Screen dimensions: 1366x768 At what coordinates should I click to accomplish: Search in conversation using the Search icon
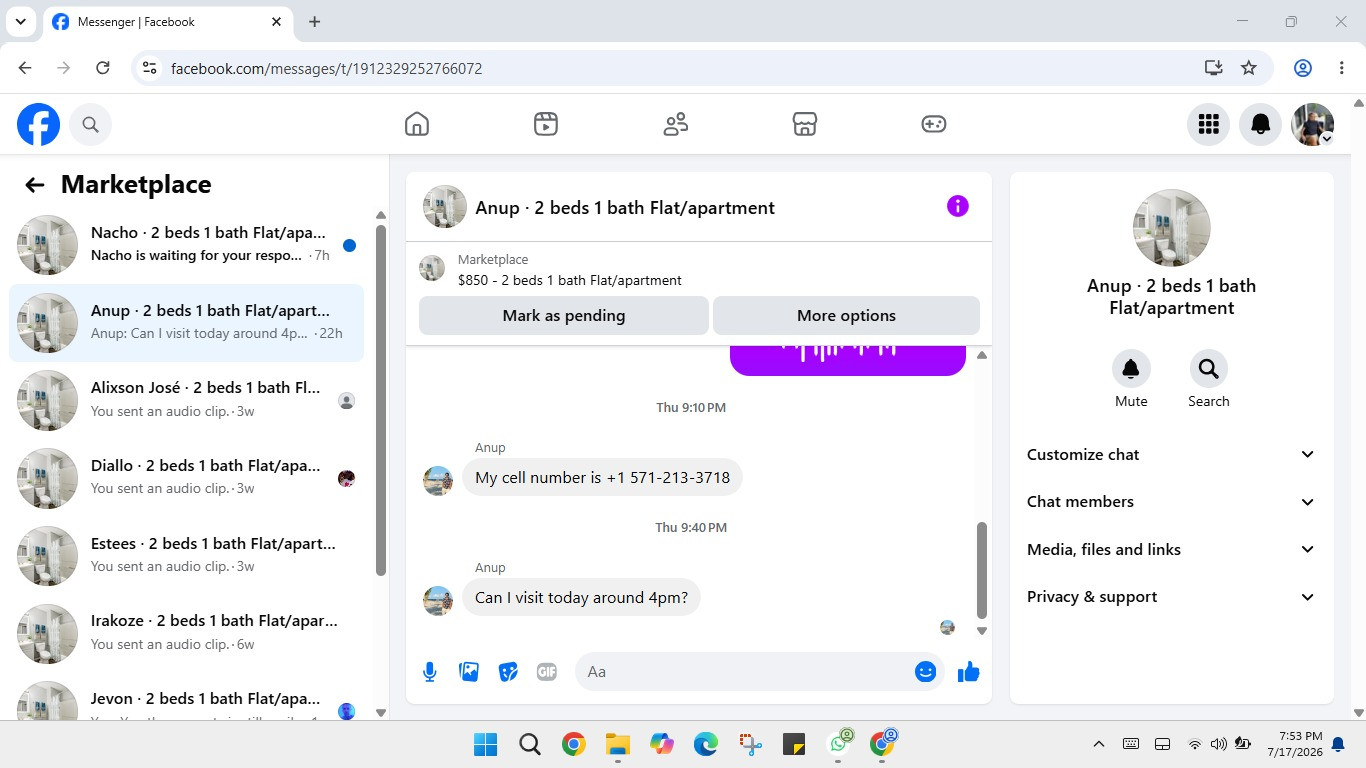click(1208, 369)
